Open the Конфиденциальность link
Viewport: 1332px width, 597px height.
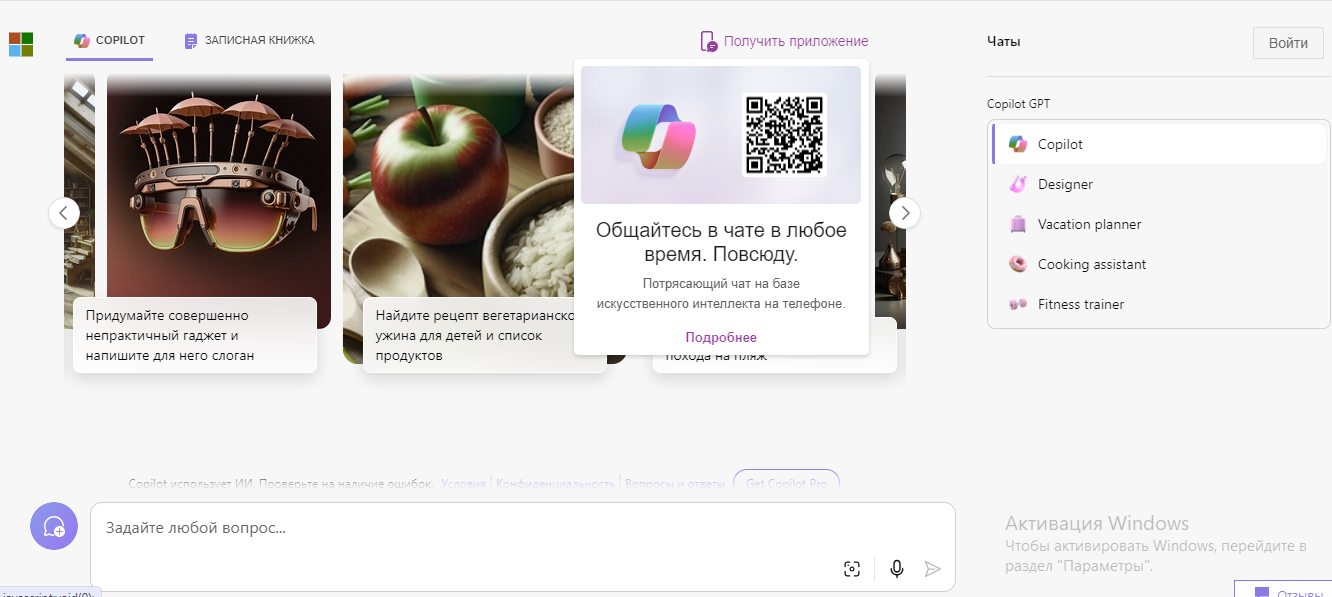(x=555, y=484)
